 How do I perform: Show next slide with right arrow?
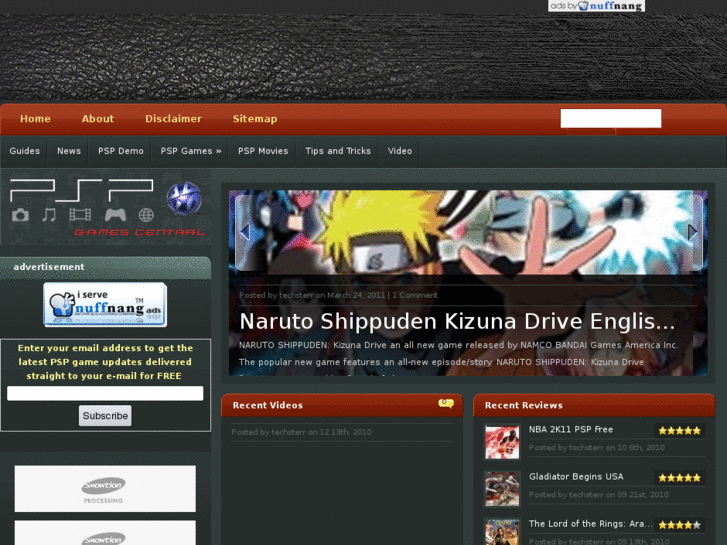coord(692,232)
